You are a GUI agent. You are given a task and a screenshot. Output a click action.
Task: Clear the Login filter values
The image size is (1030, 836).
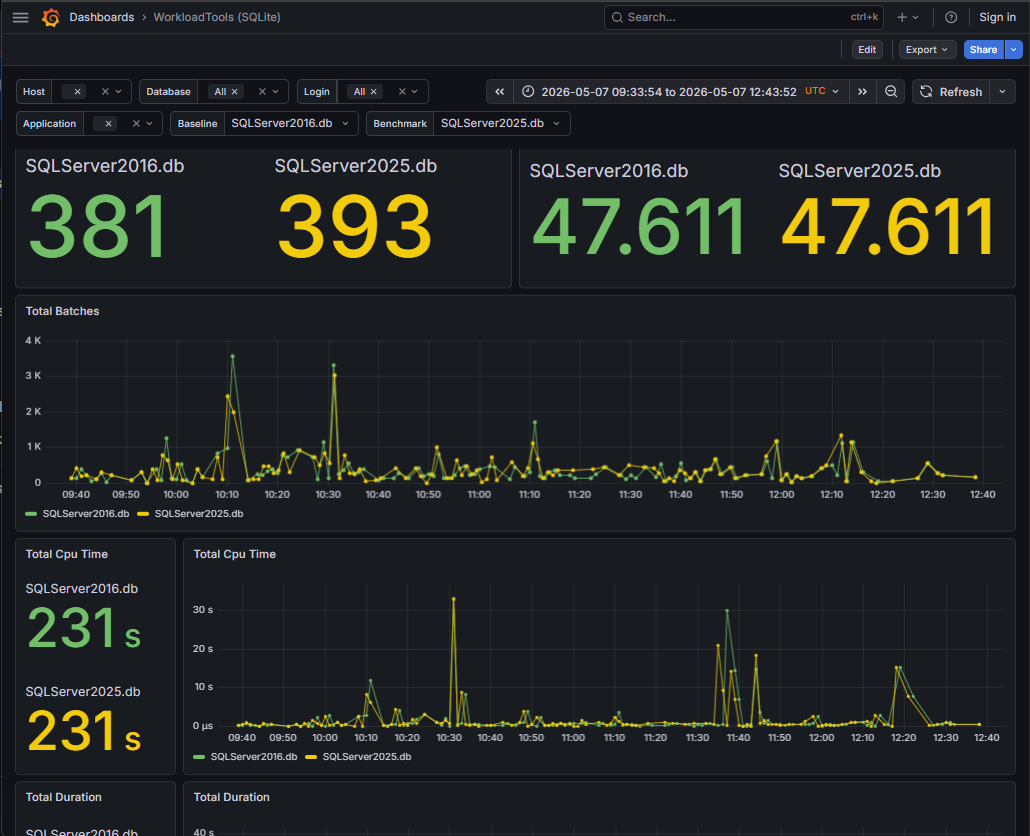click(402, 92)
